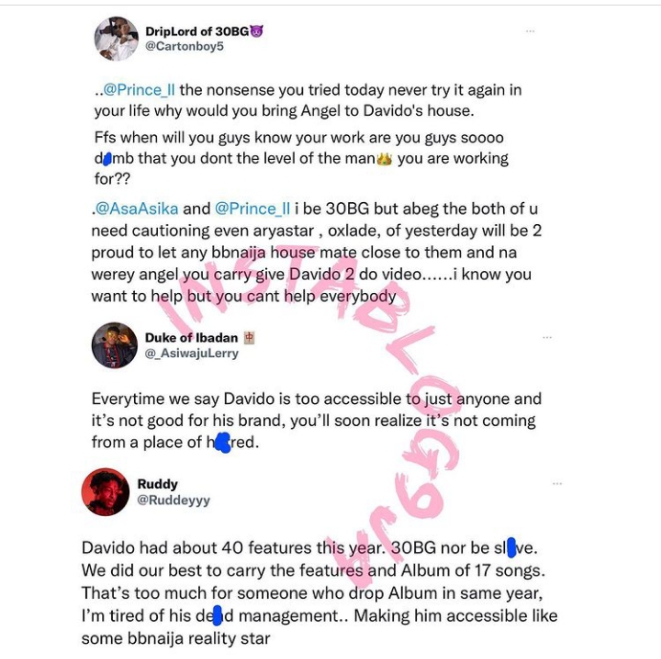Click the purple devil emoji beside DripLord's name
This screenshot has width=661, height=659.
pyautogui.click(x=257, y=31)
